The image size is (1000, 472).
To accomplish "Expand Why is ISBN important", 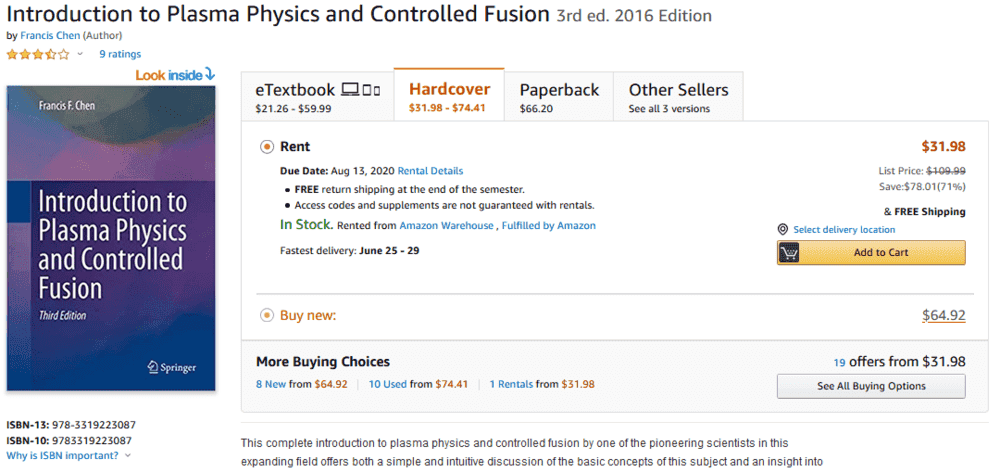I will pyautogui.click(x=68, y=456).
